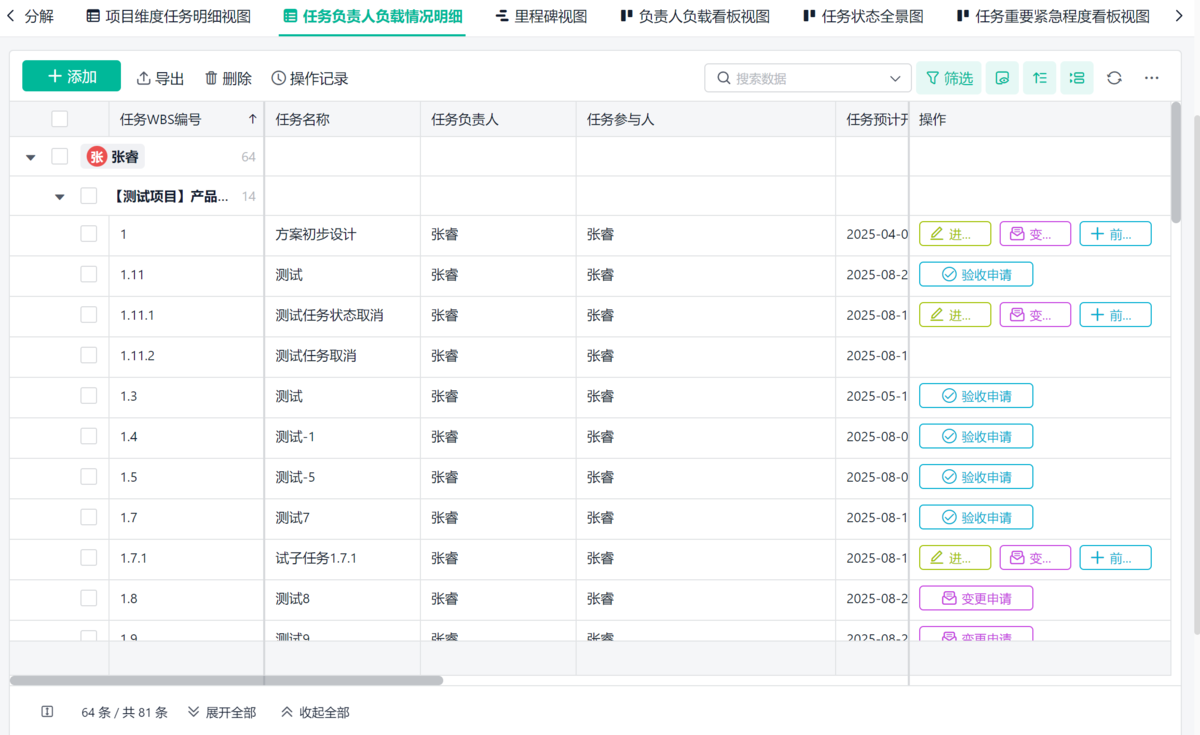The image size is (1200, 735).
Task: Click the field display settings icon
Action: coord(1002,78)
